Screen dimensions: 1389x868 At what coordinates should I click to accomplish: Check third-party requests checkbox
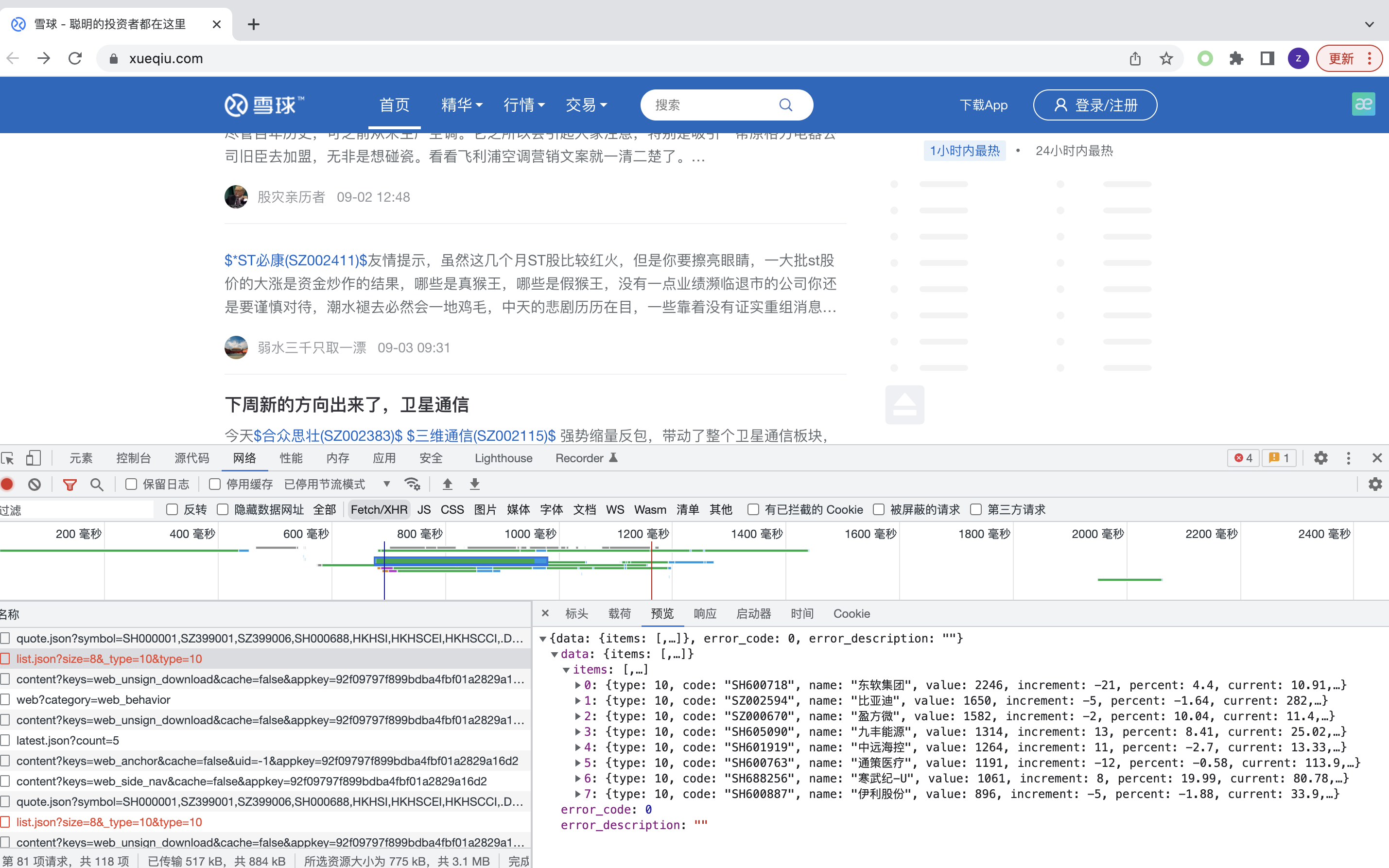tap(976, 510)
